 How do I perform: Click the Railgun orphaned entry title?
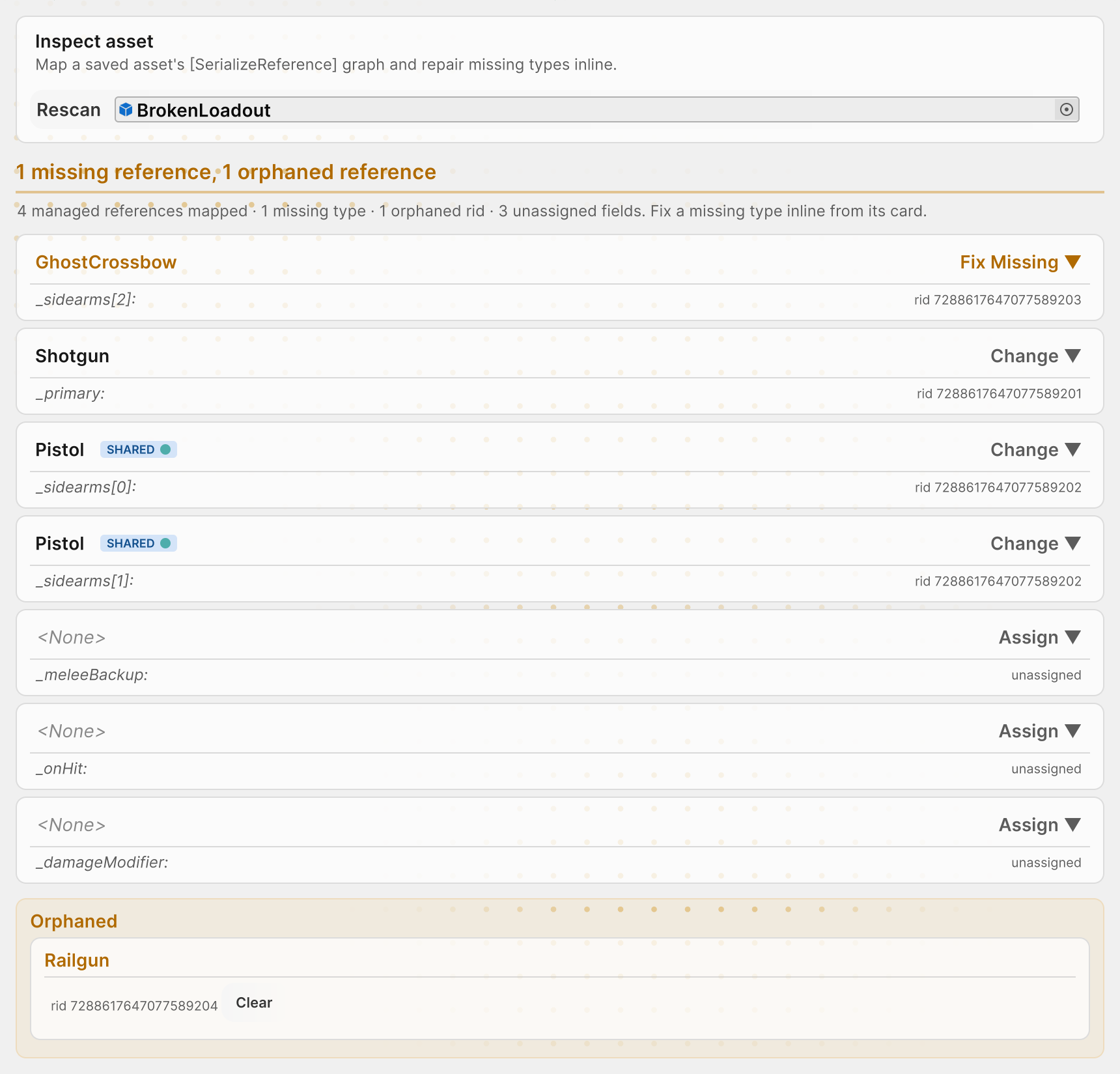[x=77, y=960]
